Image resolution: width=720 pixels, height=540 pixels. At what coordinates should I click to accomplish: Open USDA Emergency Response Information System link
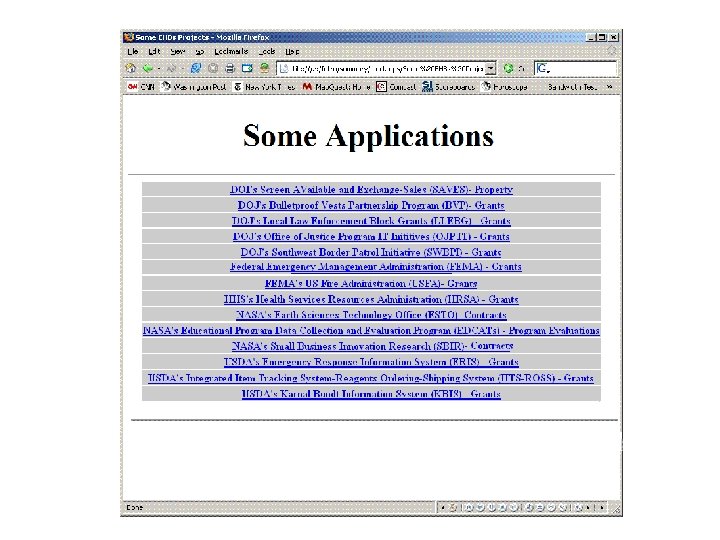(x=371, y=361)
